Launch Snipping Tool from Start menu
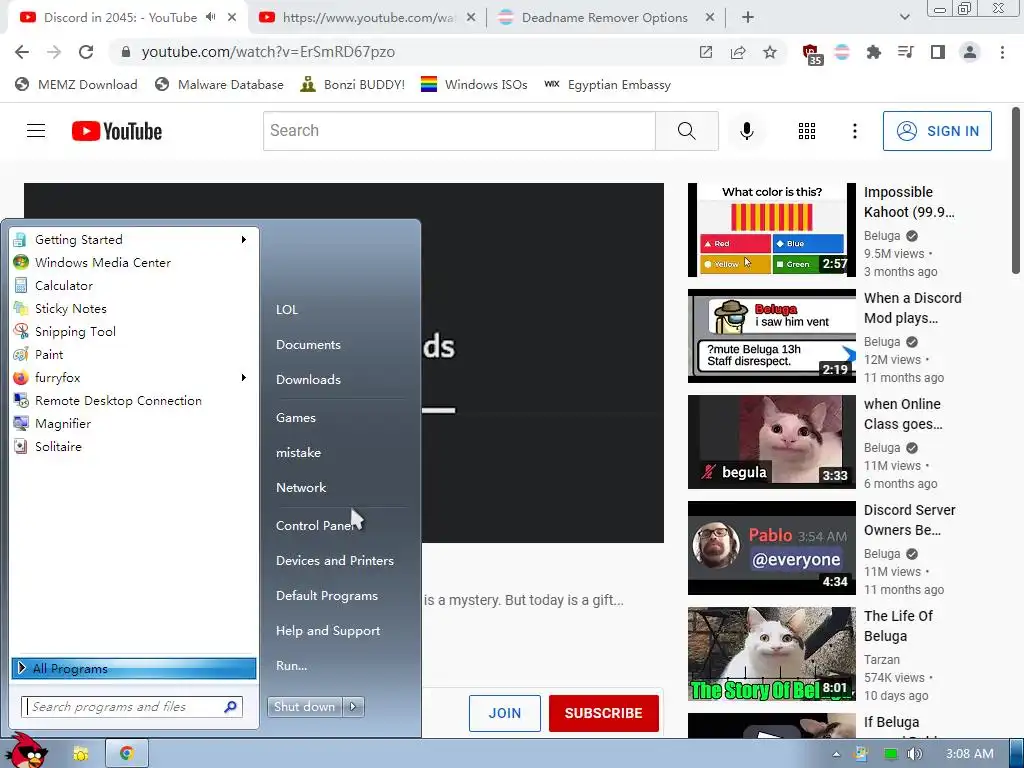Image resolution: width=1024 pixels, height=768 pixels. point(75,331)
